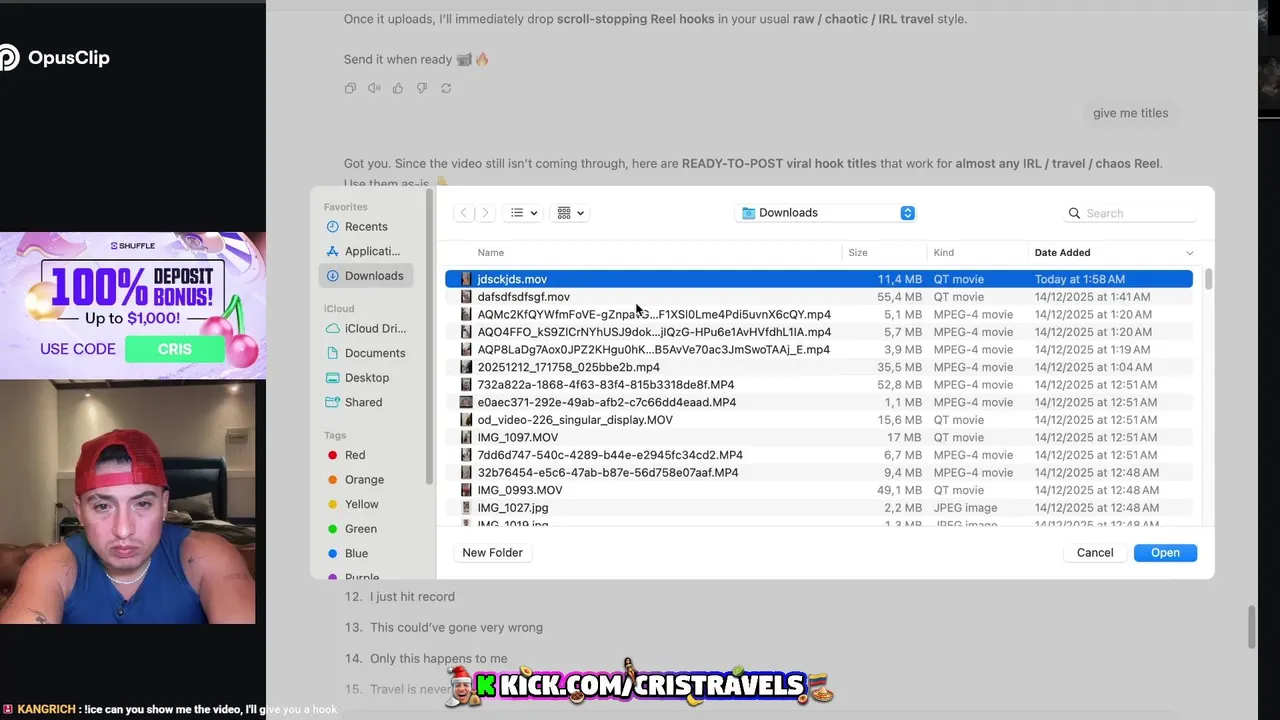The width and height of the screenshot is (1280, 720).
Task: Click the thumbs up icon
Action: pos(398,88)
